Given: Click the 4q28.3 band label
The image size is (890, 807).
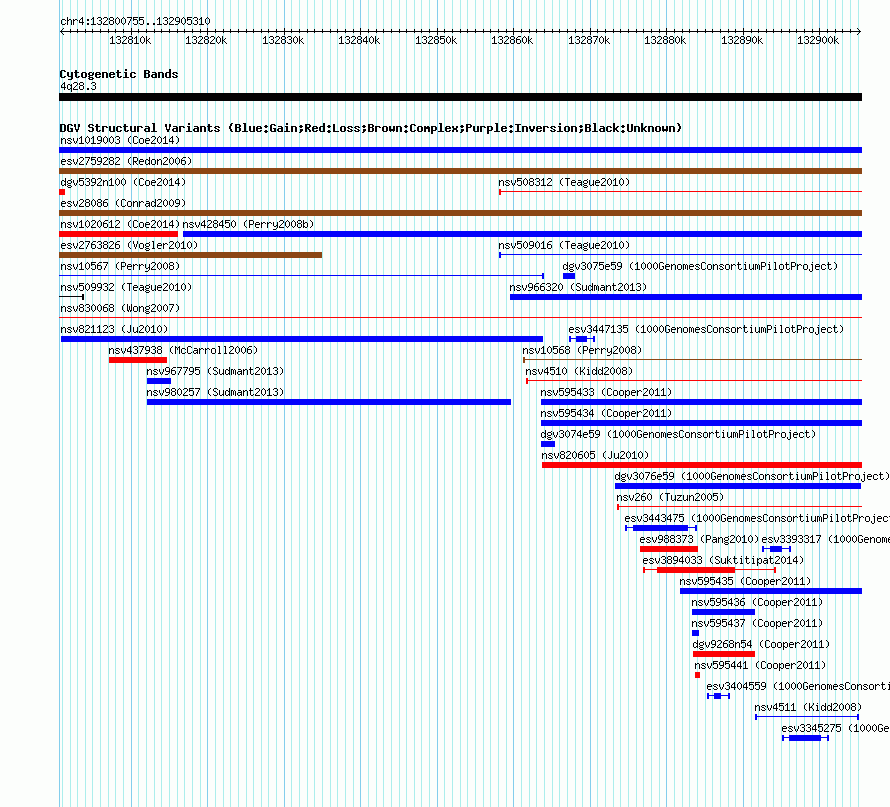Looking at the screenshot, I should click(78, 86).
